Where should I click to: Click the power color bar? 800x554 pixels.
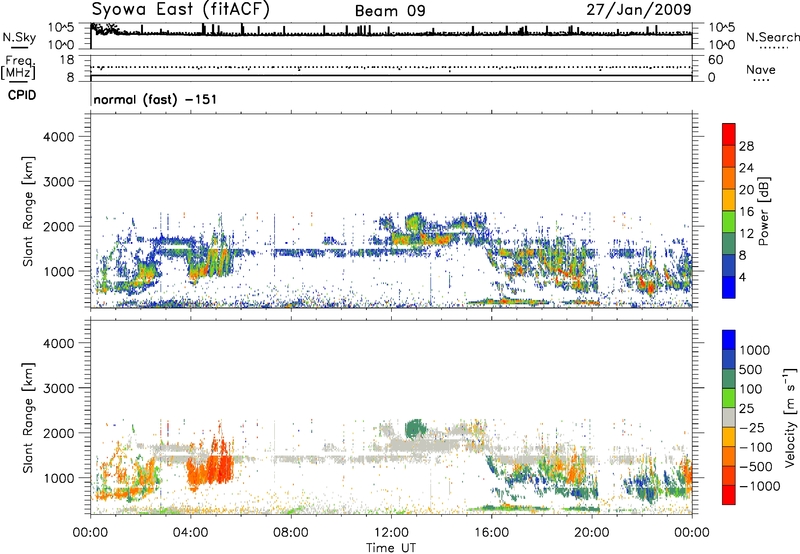729,211
